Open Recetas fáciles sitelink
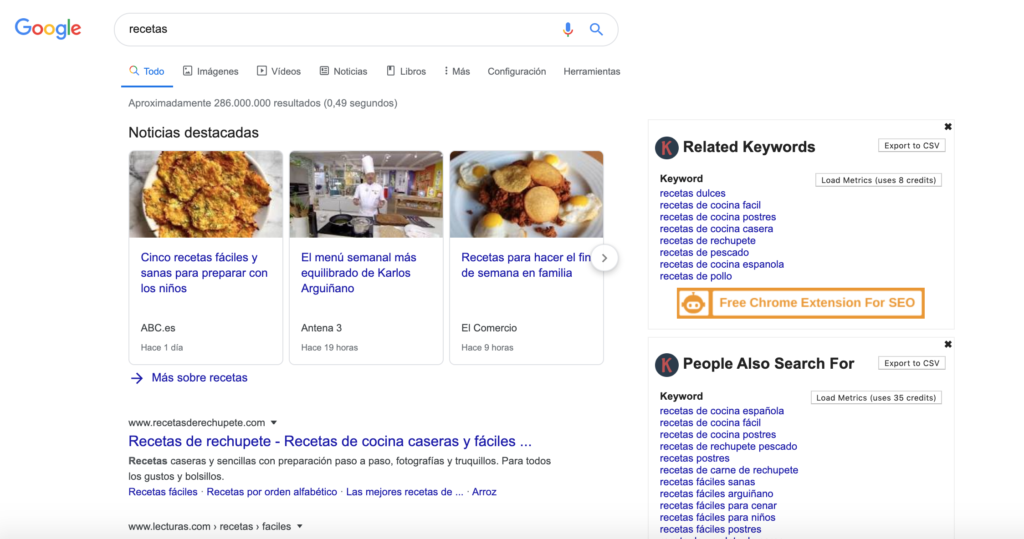The height and width of the screenshot is (539, 1024). pos(163,492)
